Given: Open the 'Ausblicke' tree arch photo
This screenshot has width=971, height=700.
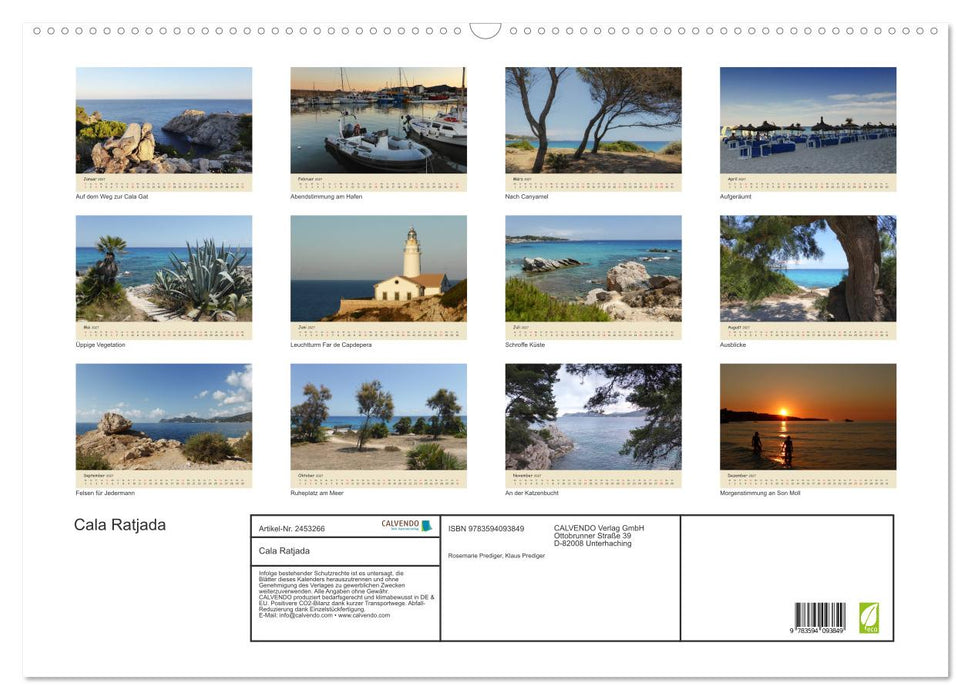Looking at the screenshot, I should (808, 268).
